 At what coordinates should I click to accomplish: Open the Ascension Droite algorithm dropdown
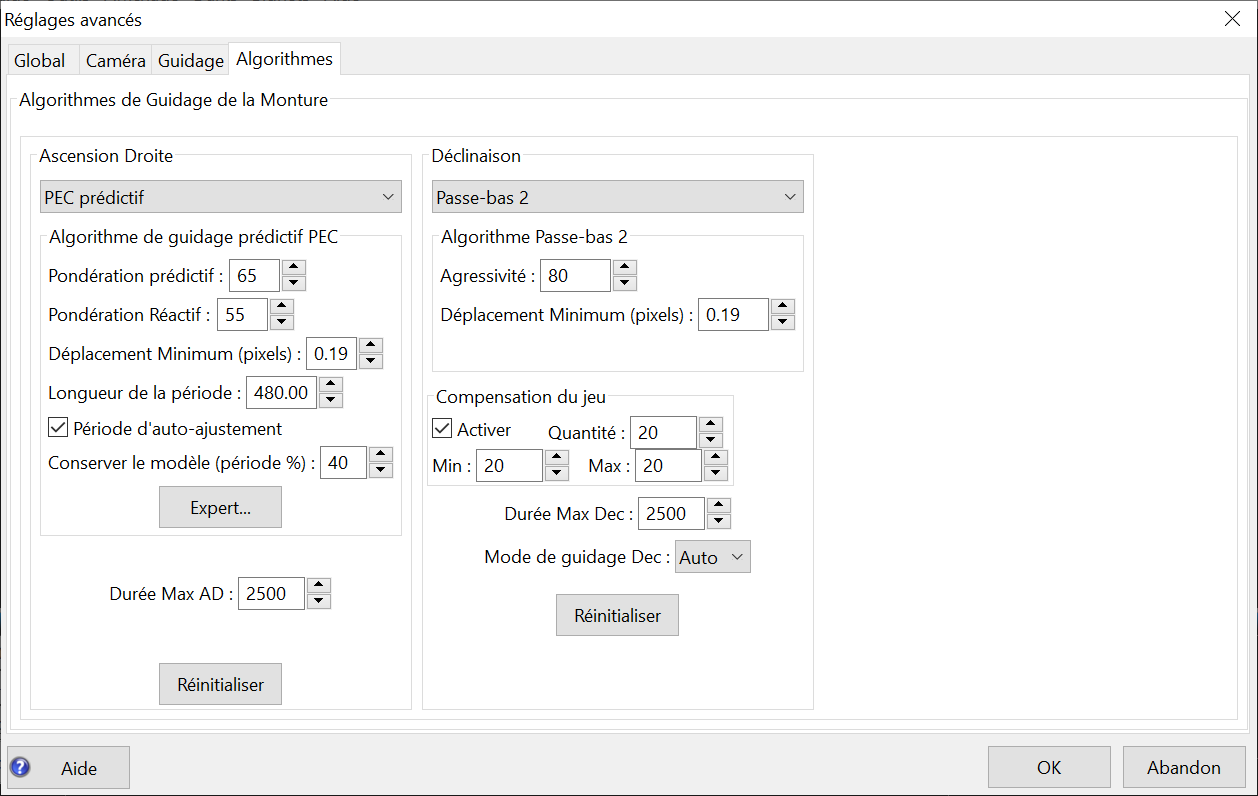click(221, 197)
